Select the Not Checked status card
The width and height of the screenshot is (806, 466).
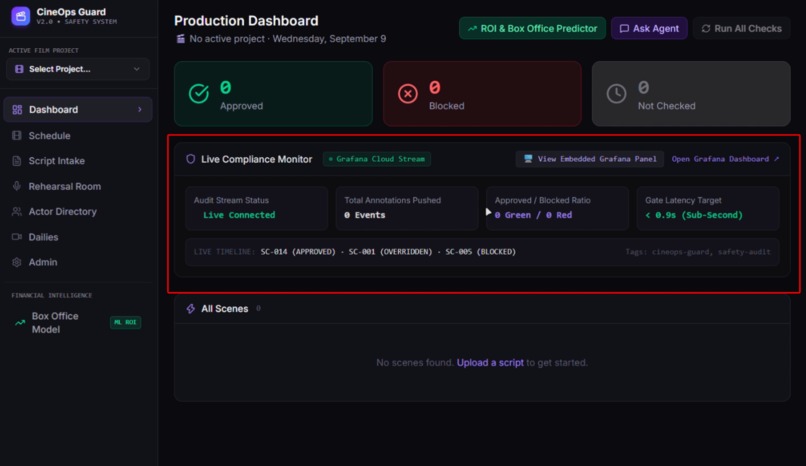(691, 94)
